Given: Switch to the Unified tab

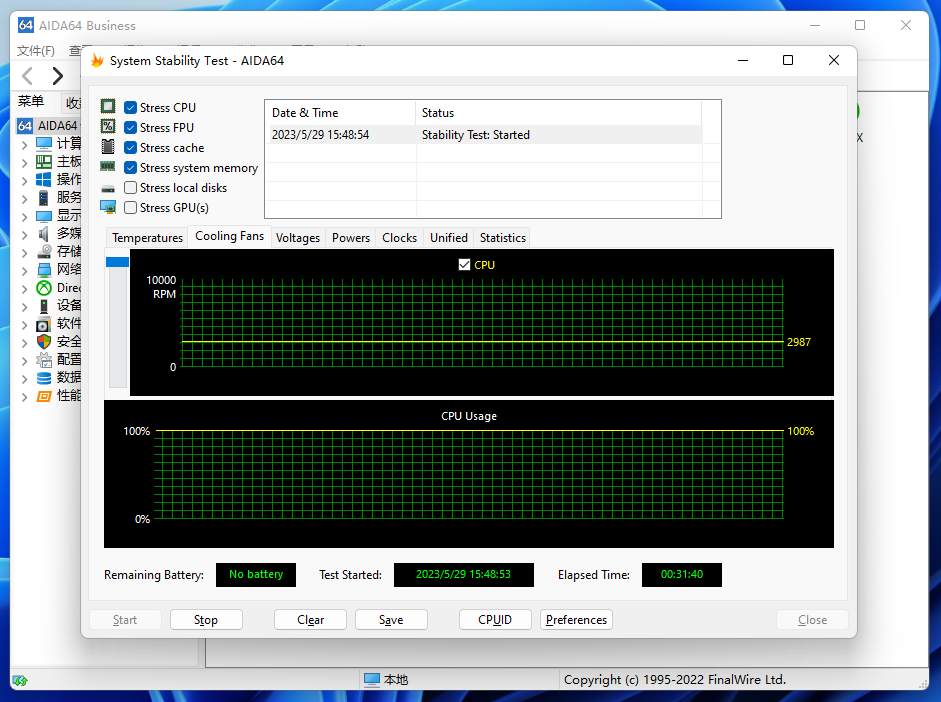Looking at the screenshot, I should (448, 238).
